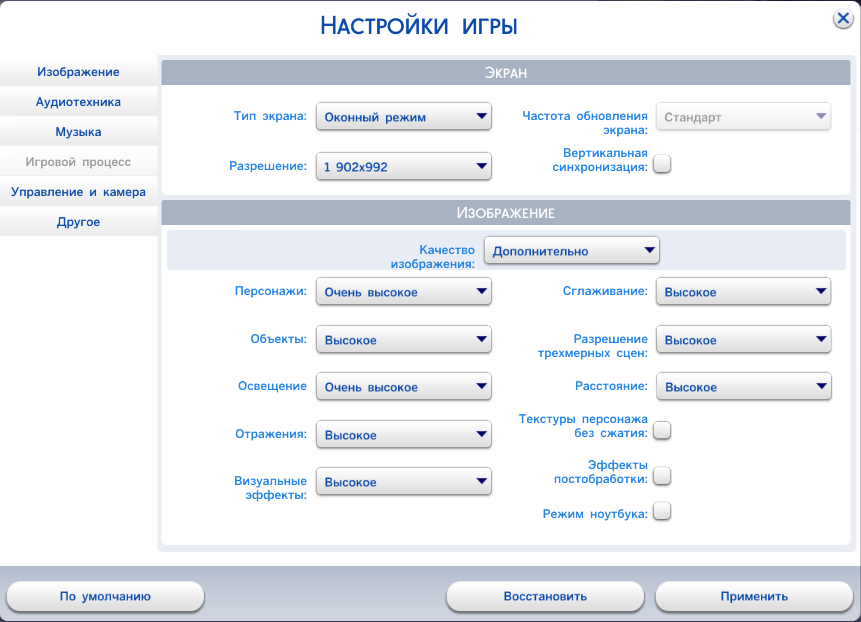
Task: Open the Сглаживание dropdown
Action: click(743, 292)
